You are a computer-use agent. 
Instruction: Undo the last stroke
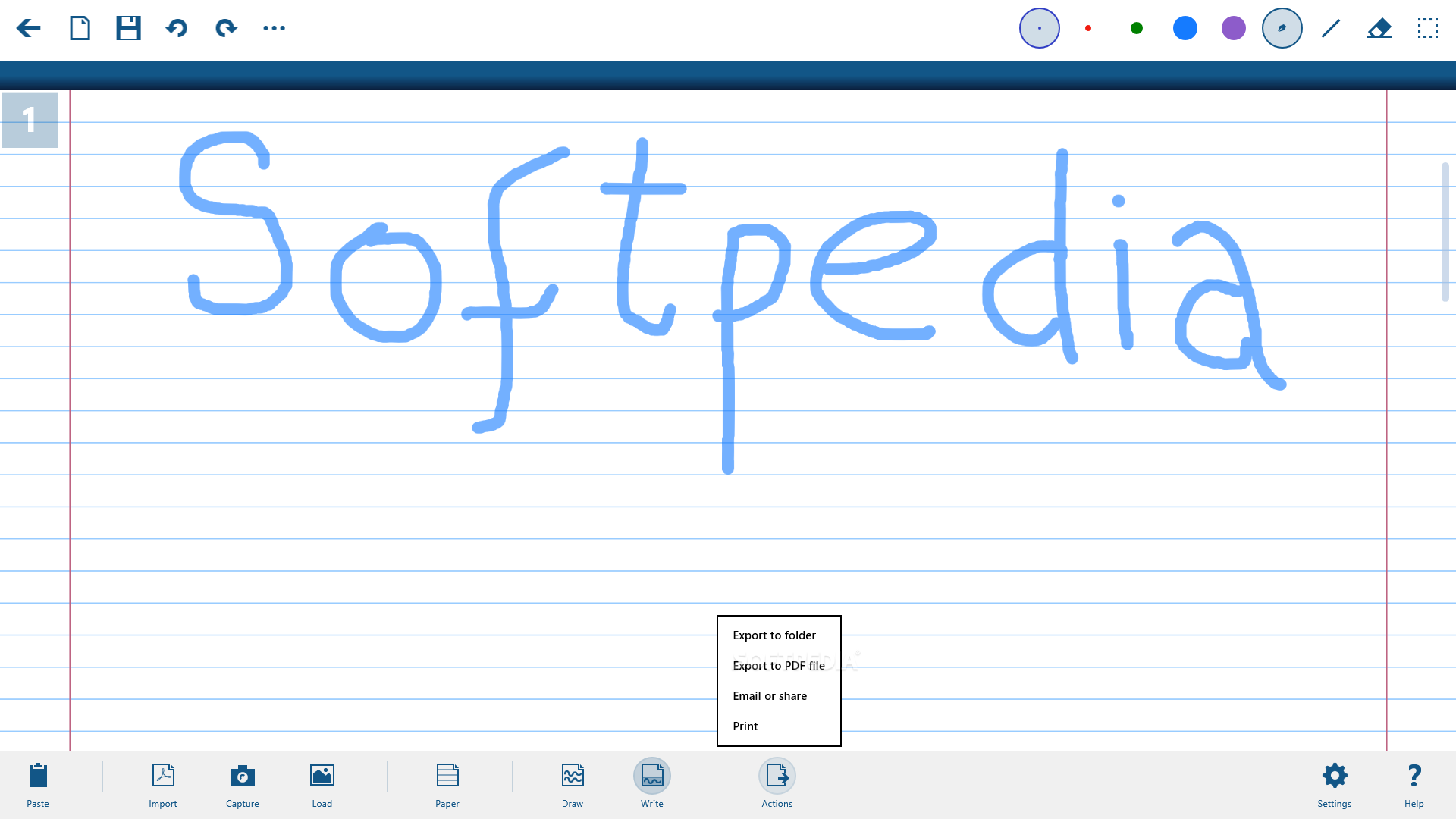(177, 29)
